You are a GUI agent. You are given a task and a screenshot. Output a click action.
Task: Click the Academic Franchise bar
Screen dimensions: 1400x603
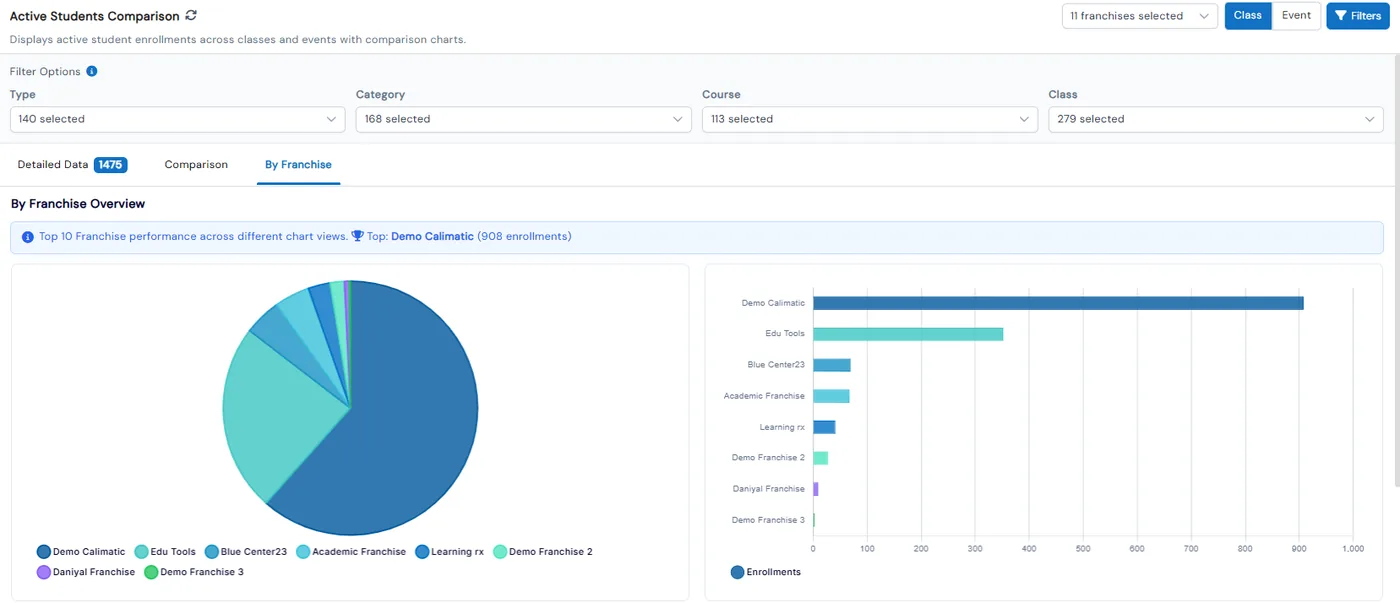[x=831, y=396]
